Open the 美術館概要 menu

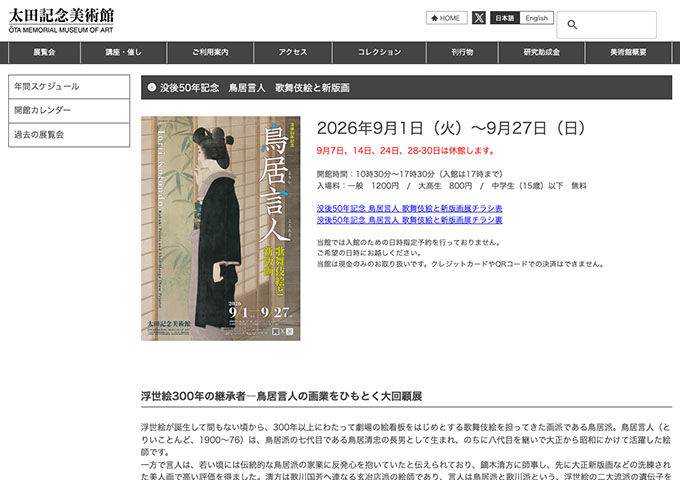pyautogui.click(x=628, y=52)
